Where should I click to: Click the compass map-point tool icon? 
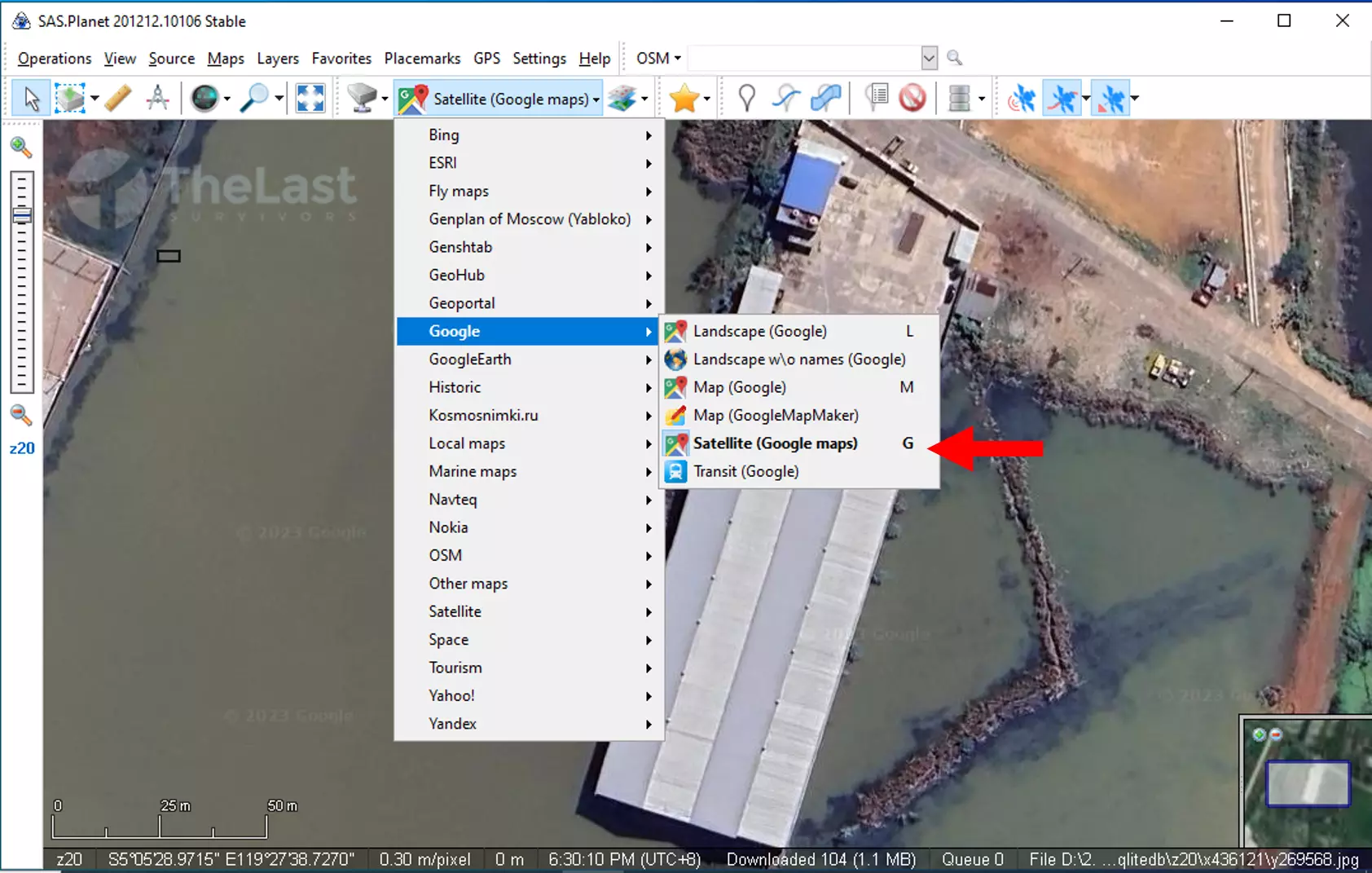157,99
